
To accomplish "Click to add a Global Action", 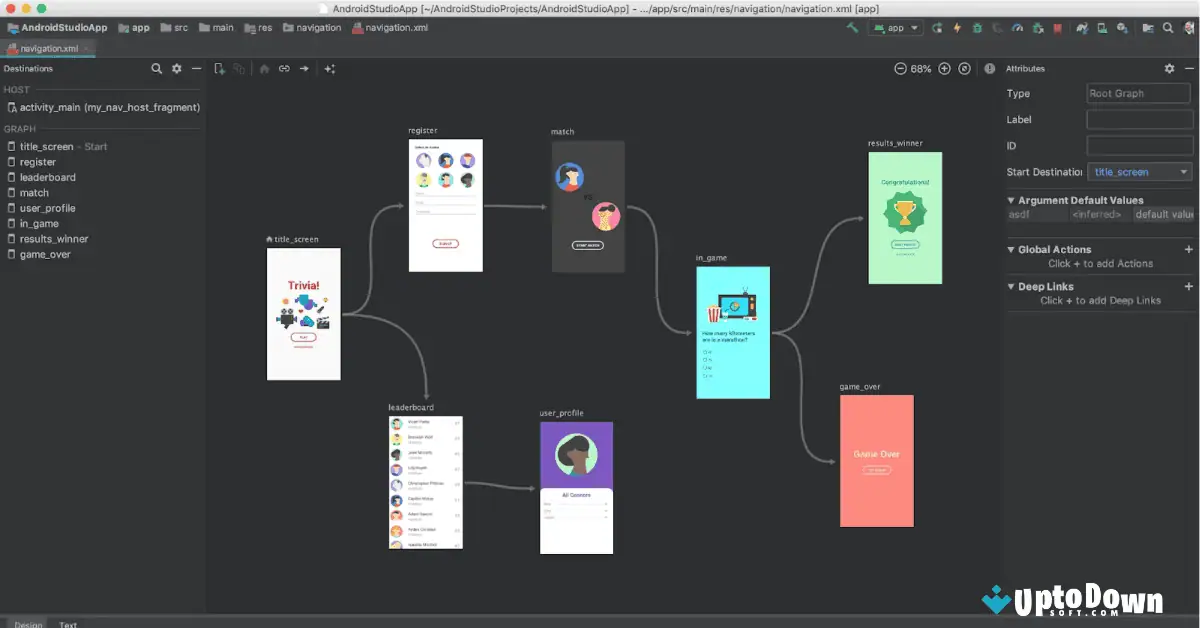I will click(1189, 249).
